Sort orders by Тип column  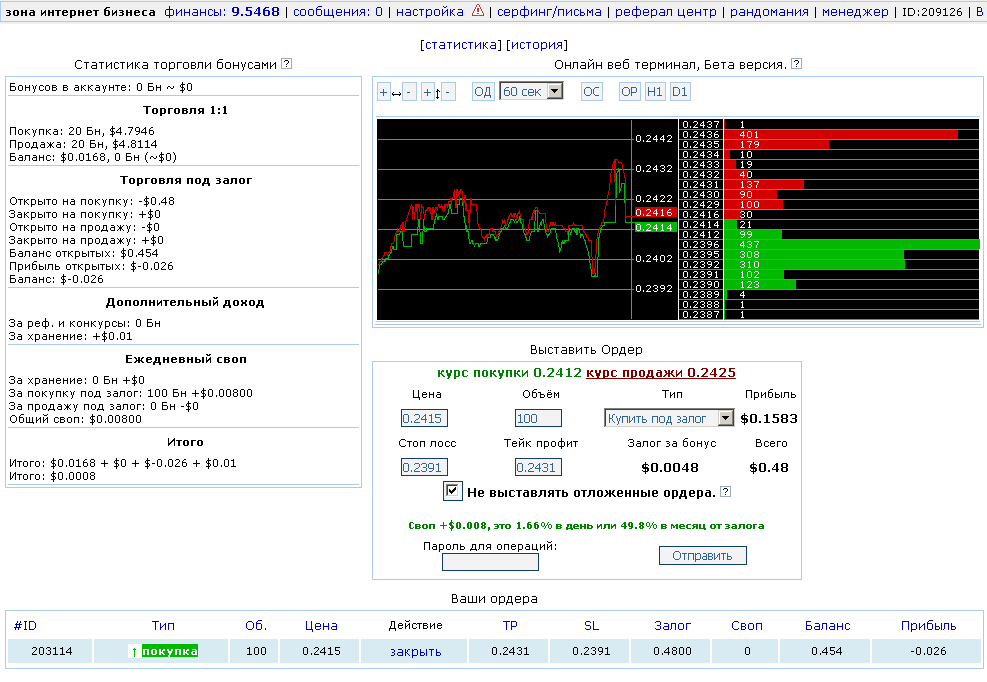click(163, 625)
